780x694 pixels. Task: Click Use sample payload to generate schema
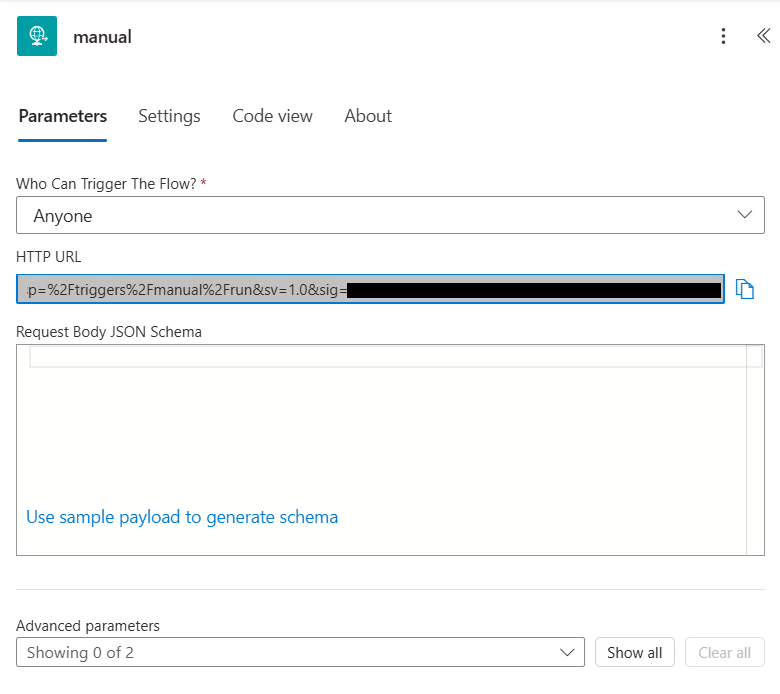(x=182, y=517)
